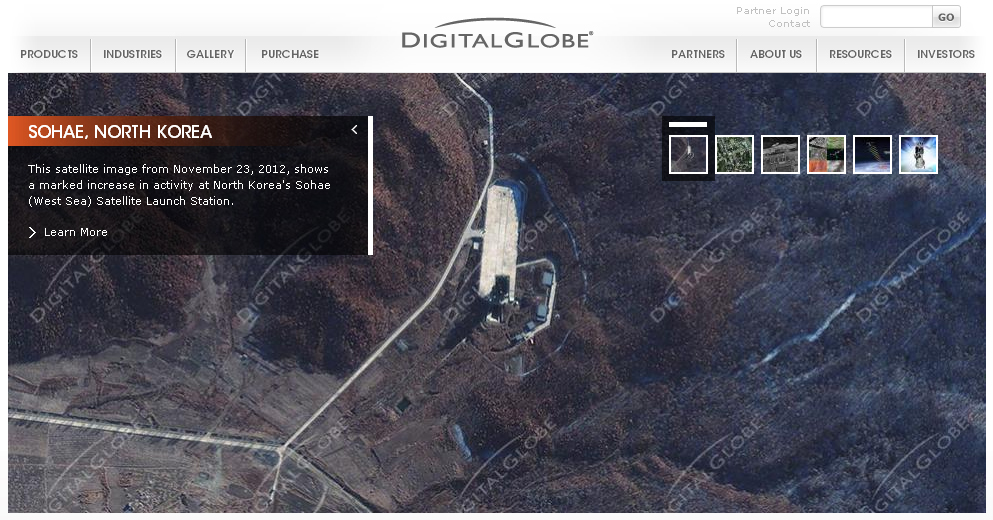Open the Gallery menu

210,54
